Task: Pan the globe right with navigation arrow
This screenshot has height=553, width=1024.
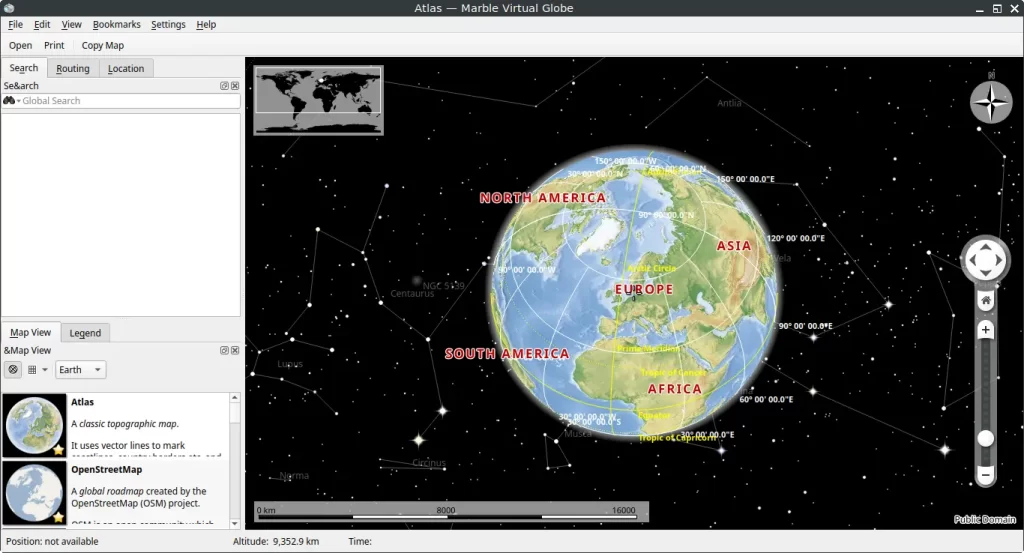Action: pos(999,260)
